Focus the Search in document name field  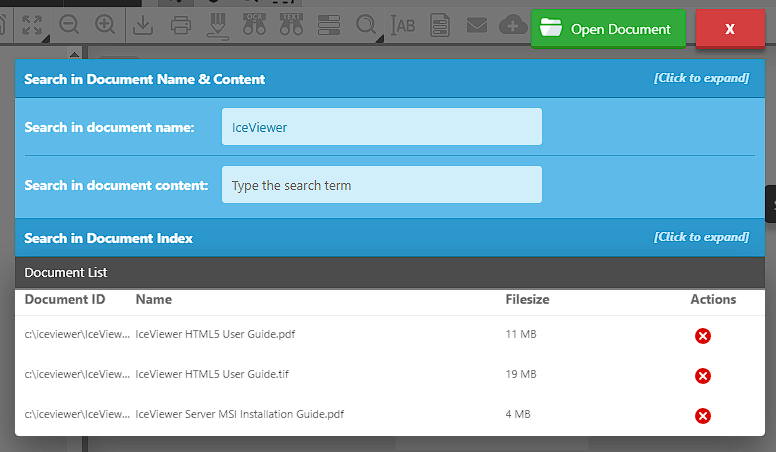click(382, 127)
